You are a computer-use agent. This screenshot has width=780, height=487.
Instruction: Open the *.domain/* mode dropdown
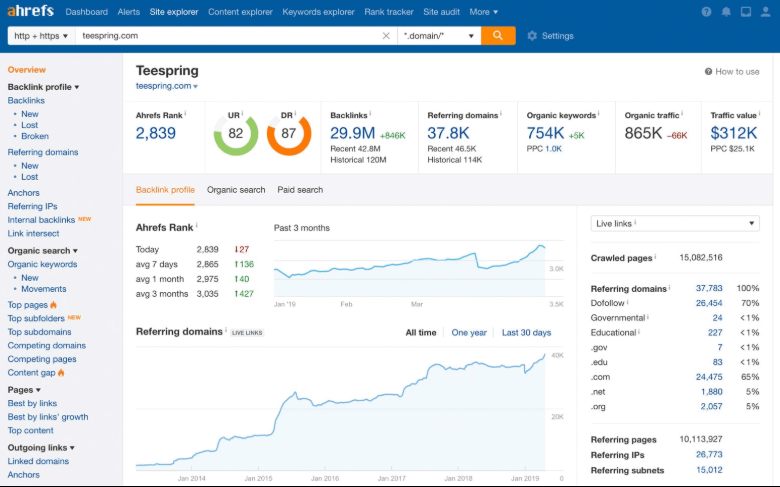click(439, 36)
